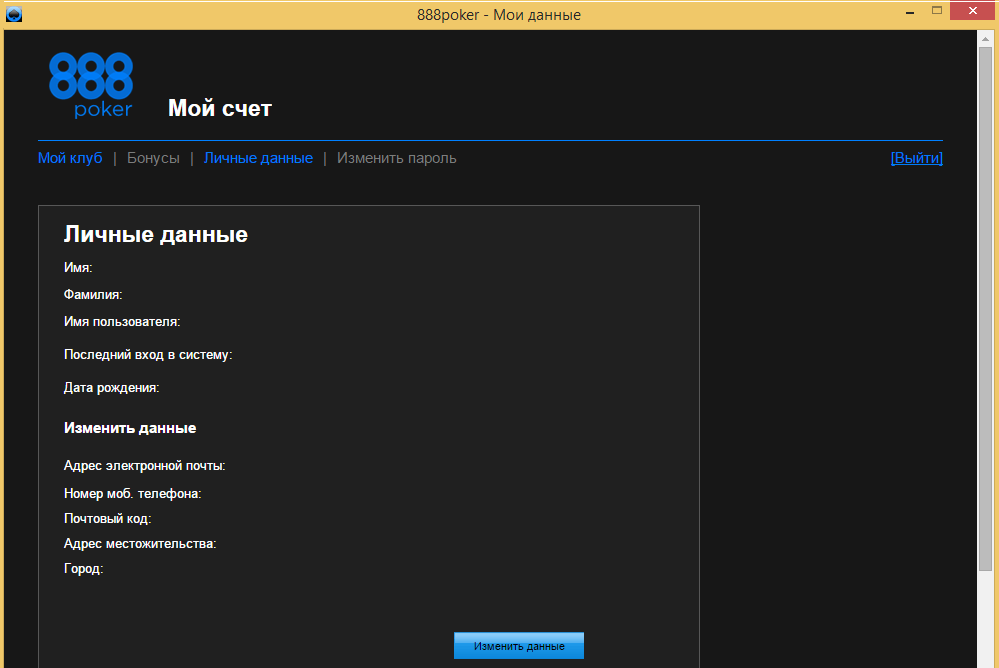Maximize the 888poker window
Image resolution: width=999 pixels, height=668 pixels.
[x=937, y=11]
